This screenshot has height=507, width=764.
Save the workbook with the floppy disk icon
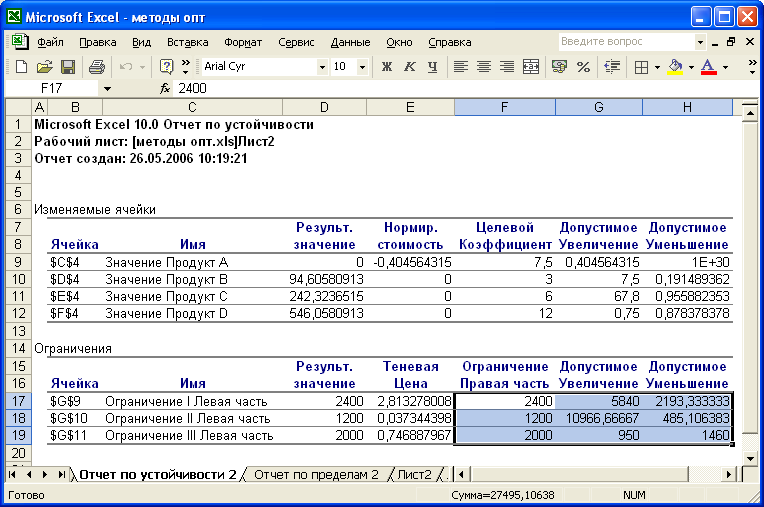click(x=68, y=67)
